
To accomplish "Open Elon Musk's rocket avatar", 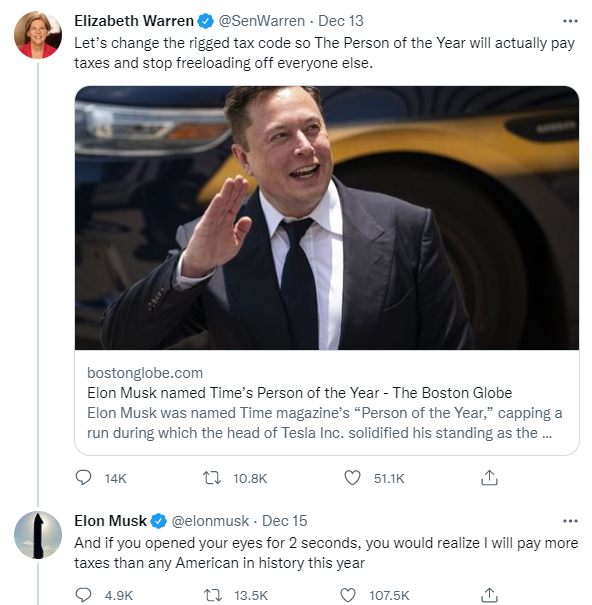I will pos(38,535).
